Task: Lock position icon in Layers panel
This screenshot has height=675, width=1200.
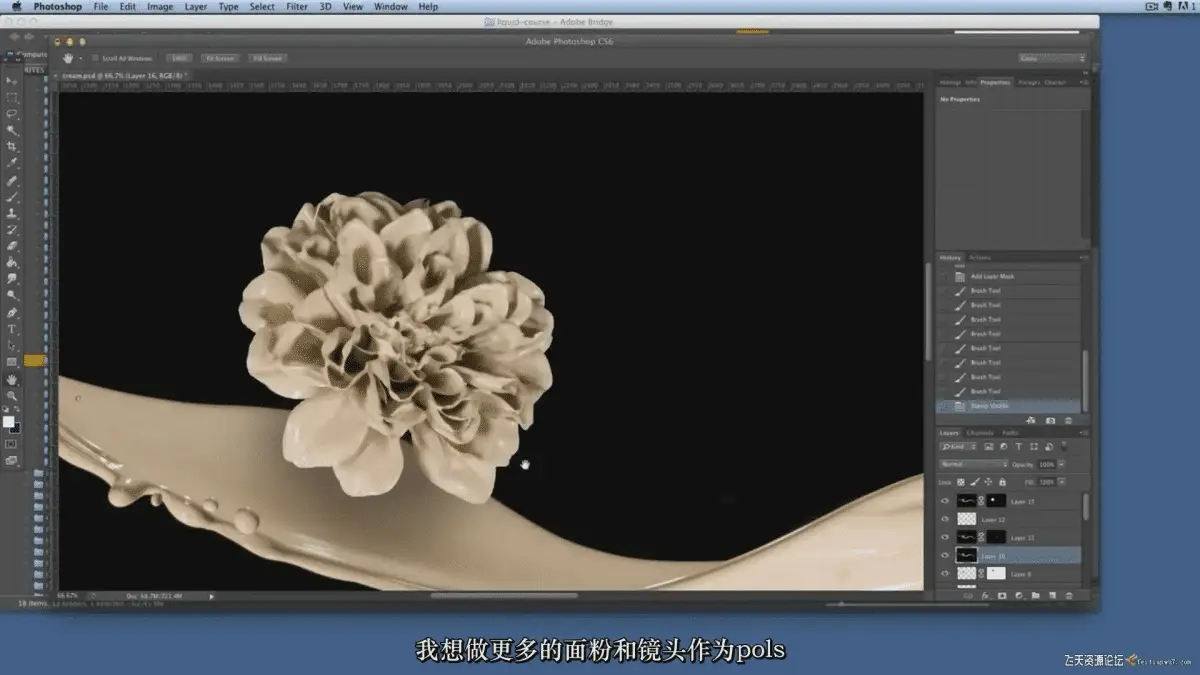Action: click(988, 482)
